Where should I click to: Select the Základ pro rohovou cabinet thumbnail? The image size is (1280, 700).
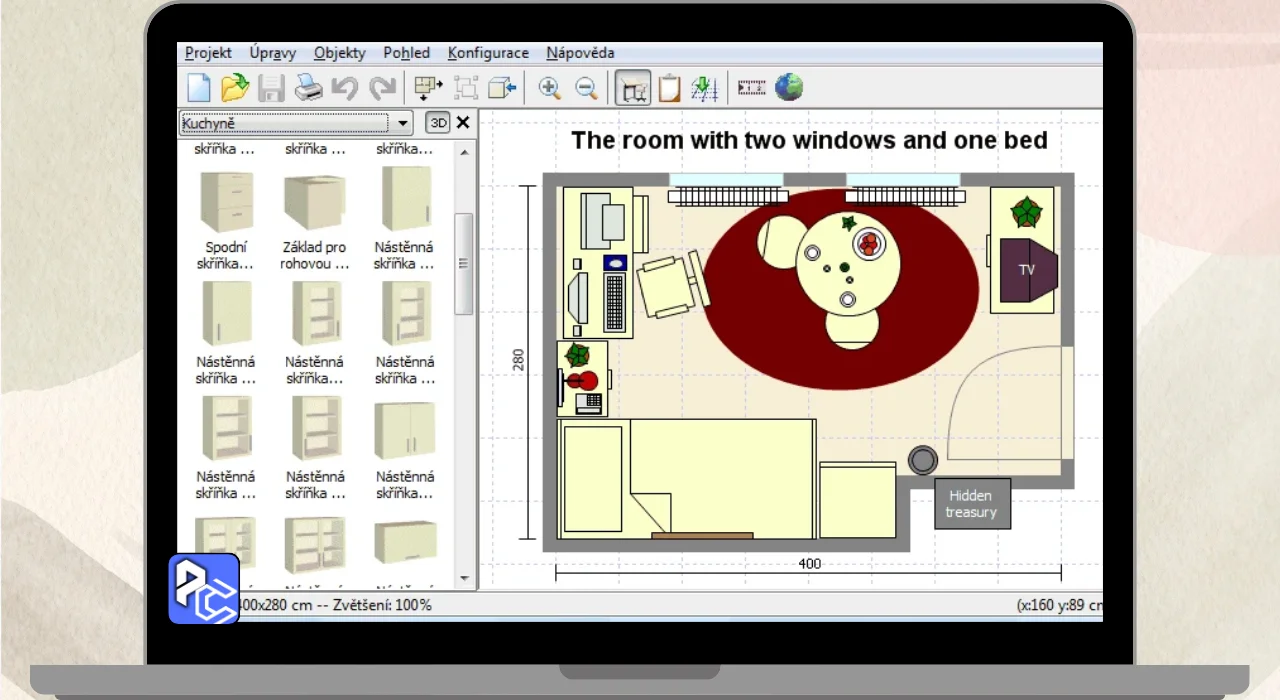[315, 202]
